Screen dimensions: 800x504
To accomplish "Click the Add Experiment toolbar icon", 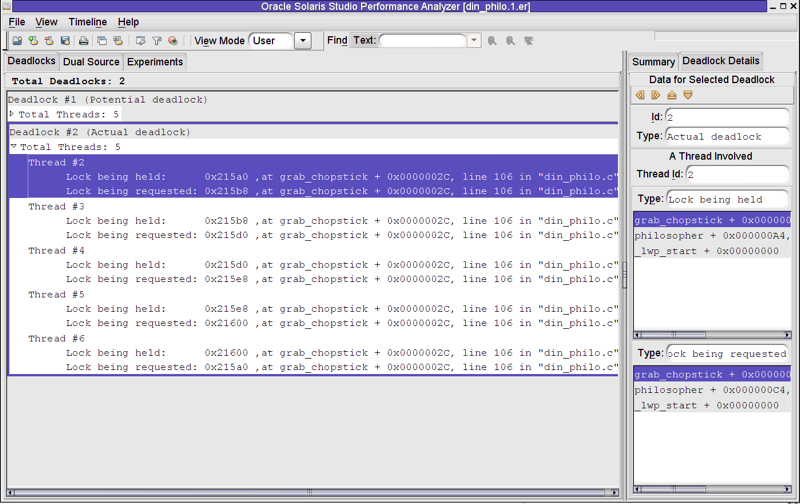I will click(x=33, y=41).
